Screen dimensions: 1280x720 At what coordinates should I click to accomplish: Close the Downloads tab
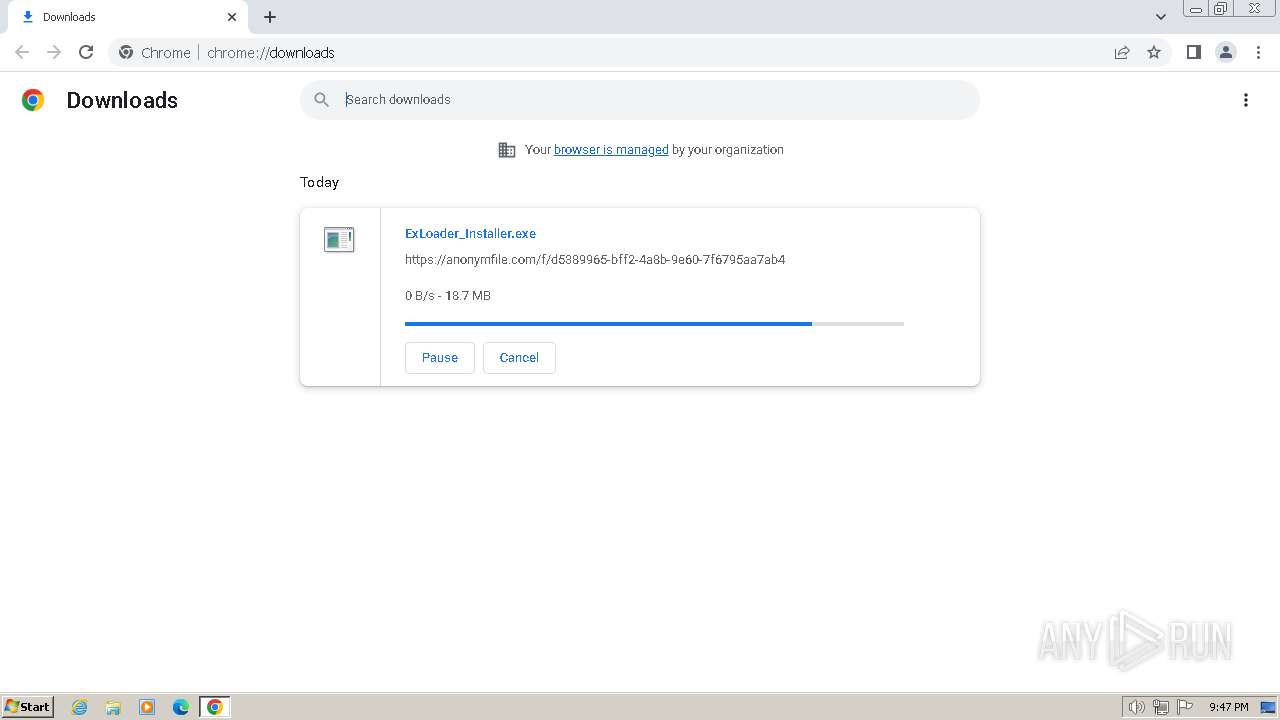tap(232, 17)
